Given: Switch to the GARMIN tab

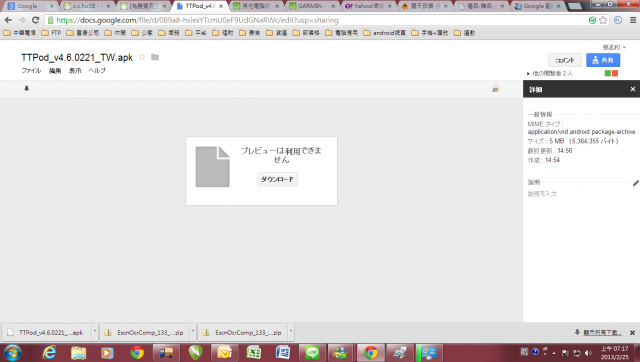Looking at the screenshot, I should point(312,6).
